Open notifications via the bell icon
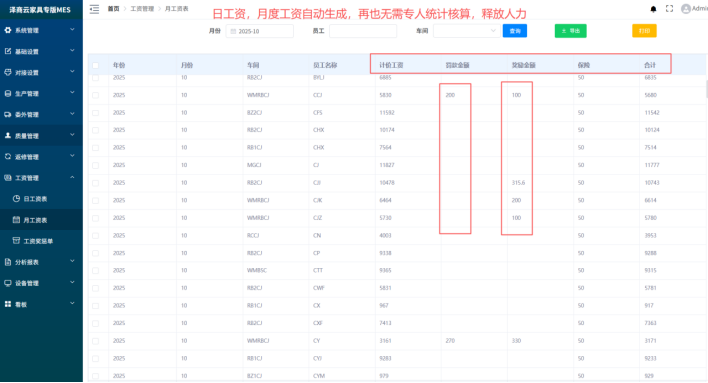The height and width of the screenshot is (383, 708). point(653,9)
